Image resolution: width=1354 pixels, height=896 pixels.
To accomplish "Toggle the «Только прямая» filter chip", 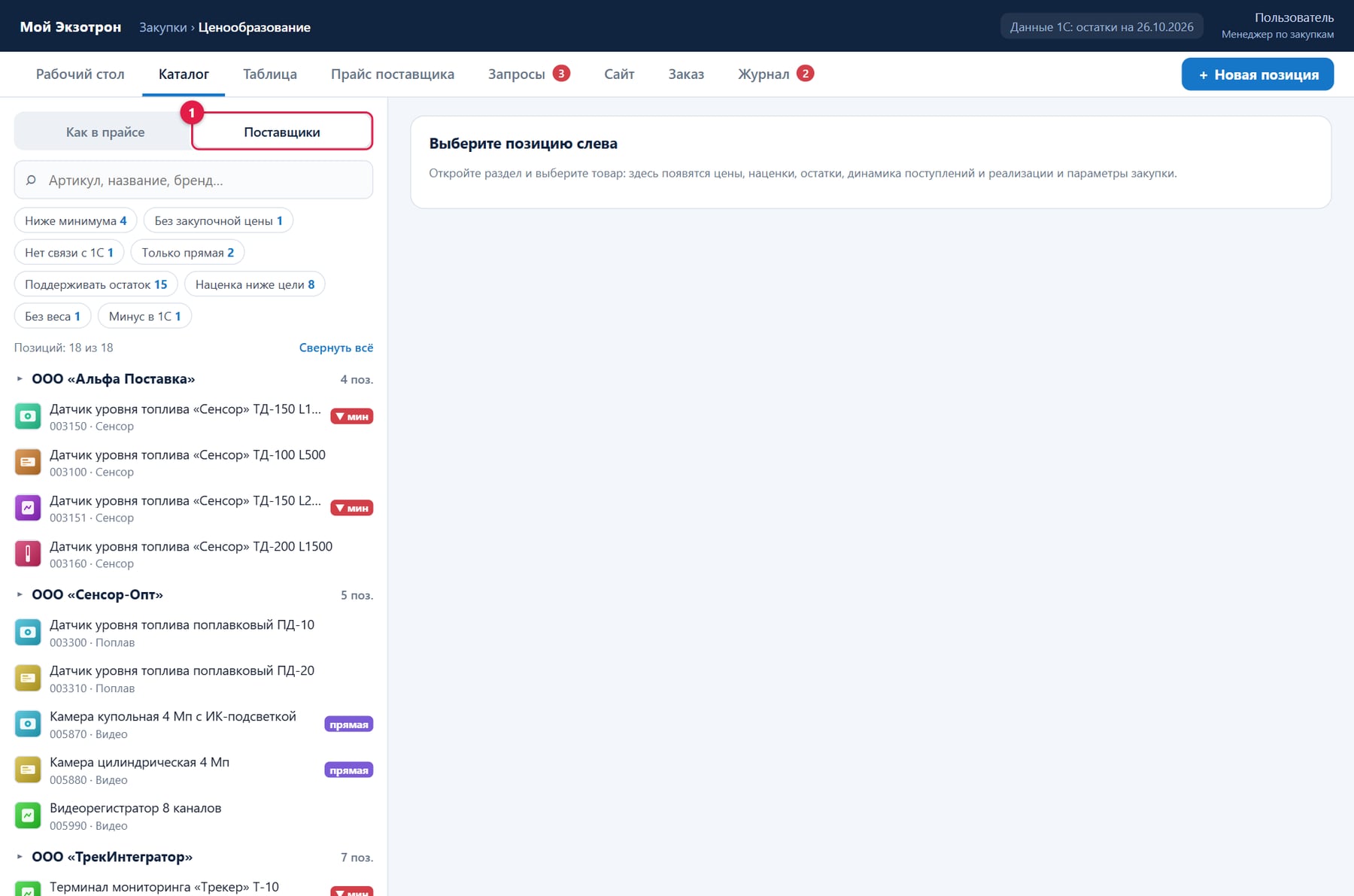I will pos(188,253).
